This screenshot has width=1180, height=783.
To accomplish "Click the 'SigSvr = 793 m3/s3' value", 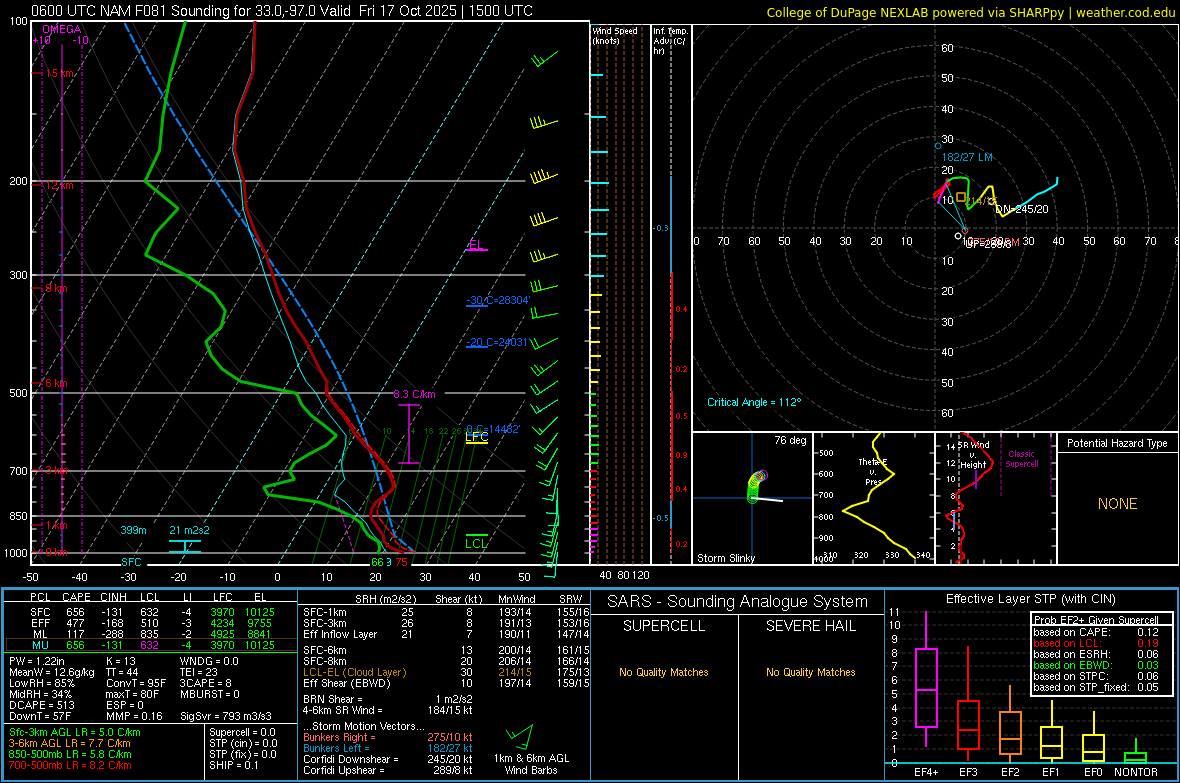I will point(226,716).
